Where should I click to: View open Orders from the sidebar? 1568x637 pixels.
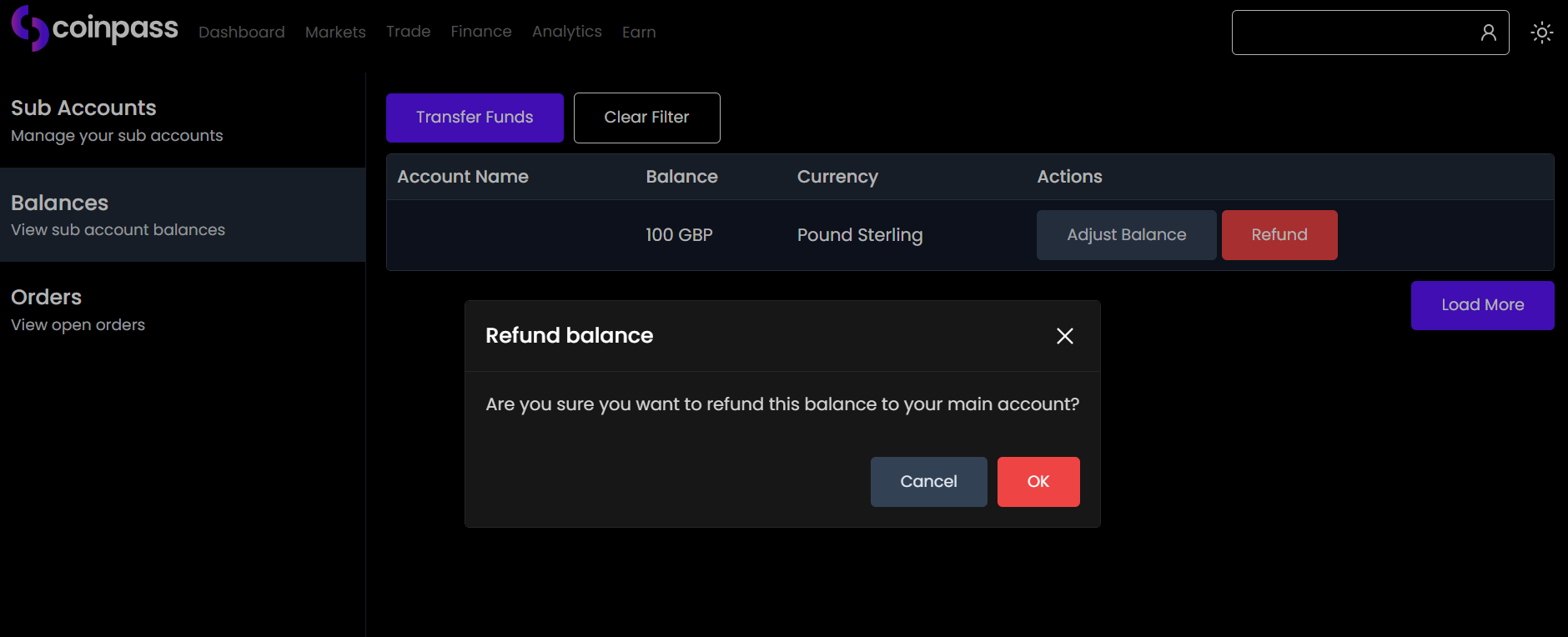(46, 297)
